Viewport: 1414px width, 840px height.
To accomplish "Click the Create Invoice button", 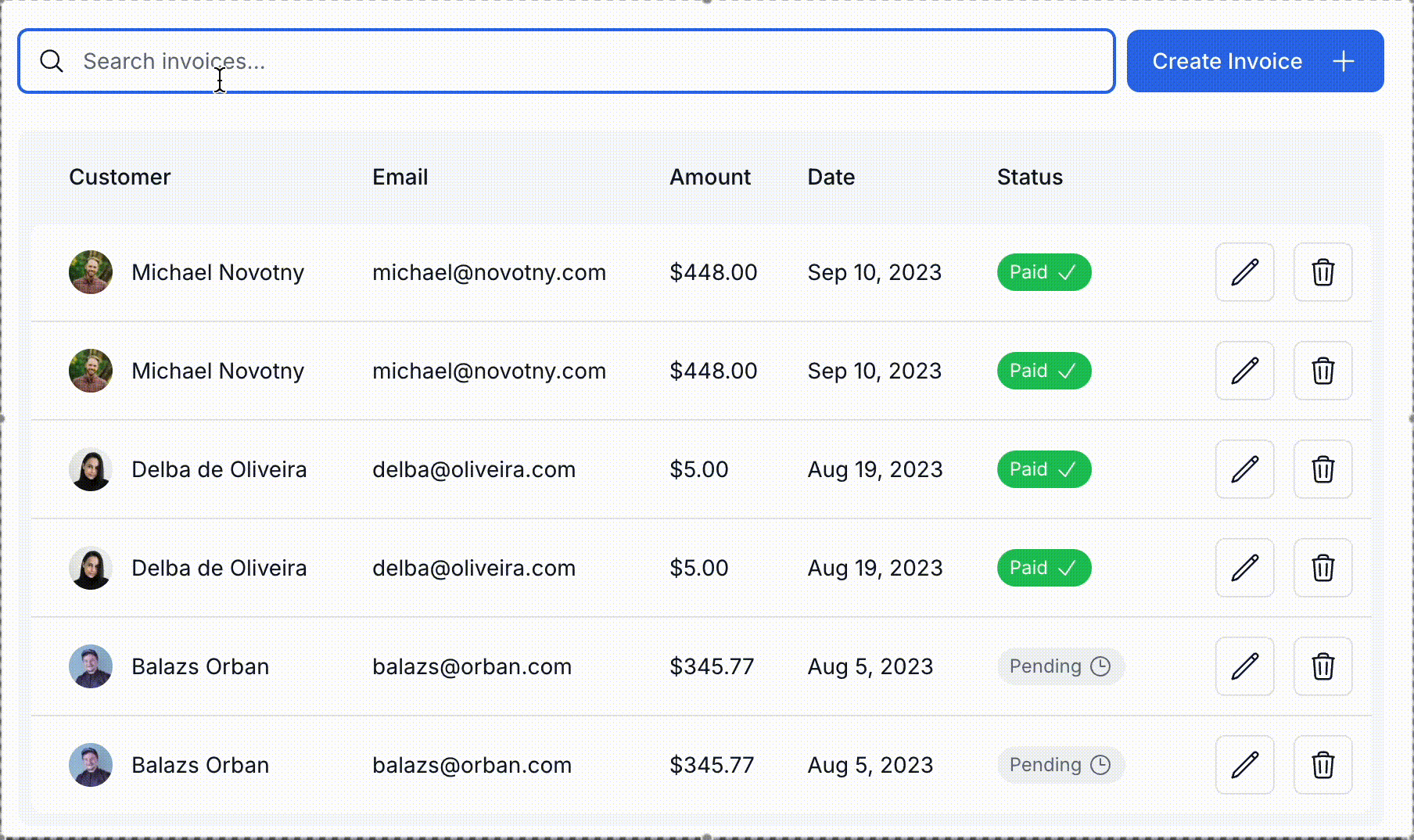I will pyautogui.click(x=1254, y=61).
